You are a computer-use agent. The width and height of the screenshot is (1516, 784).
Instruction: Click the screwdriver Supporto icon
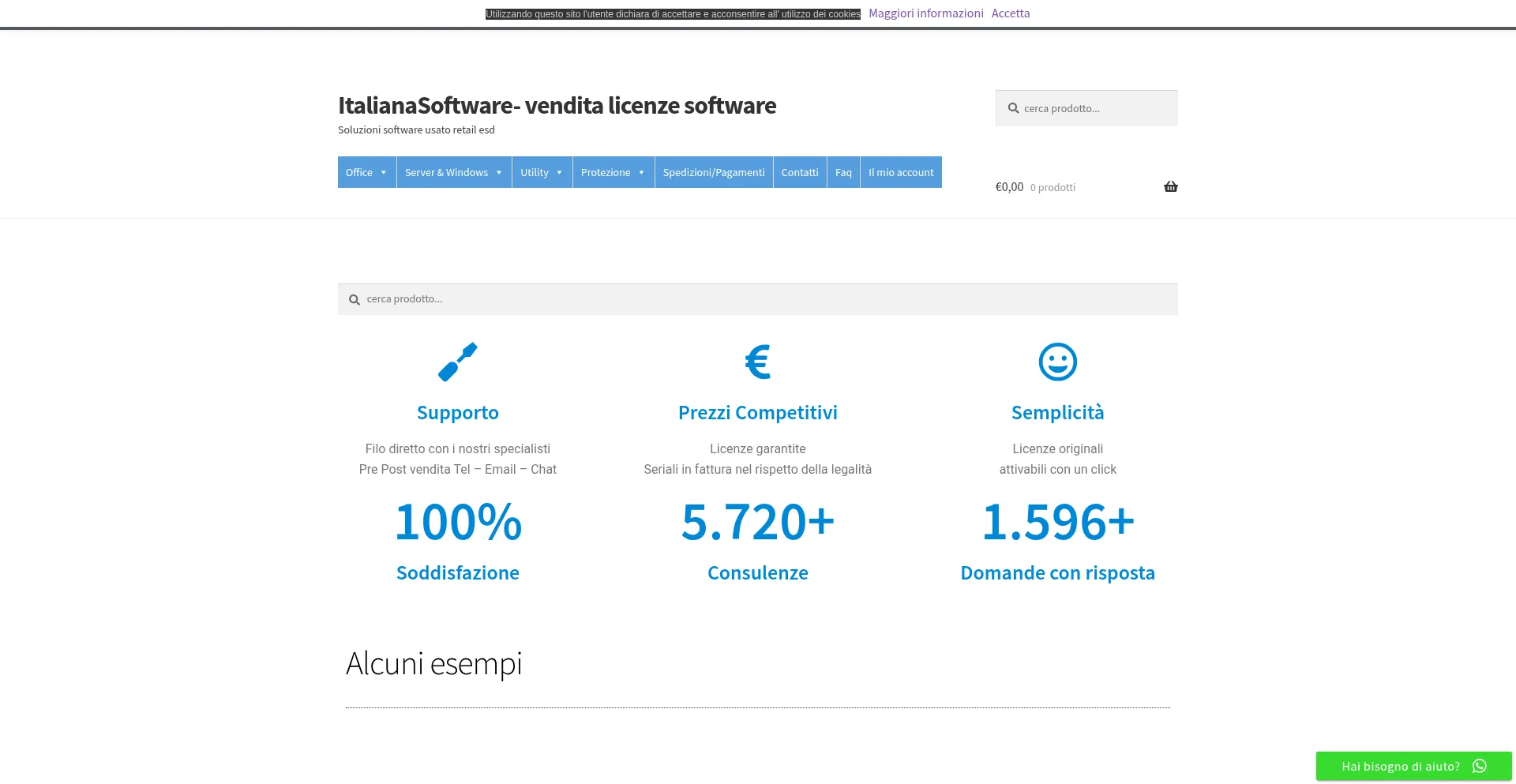458,362
